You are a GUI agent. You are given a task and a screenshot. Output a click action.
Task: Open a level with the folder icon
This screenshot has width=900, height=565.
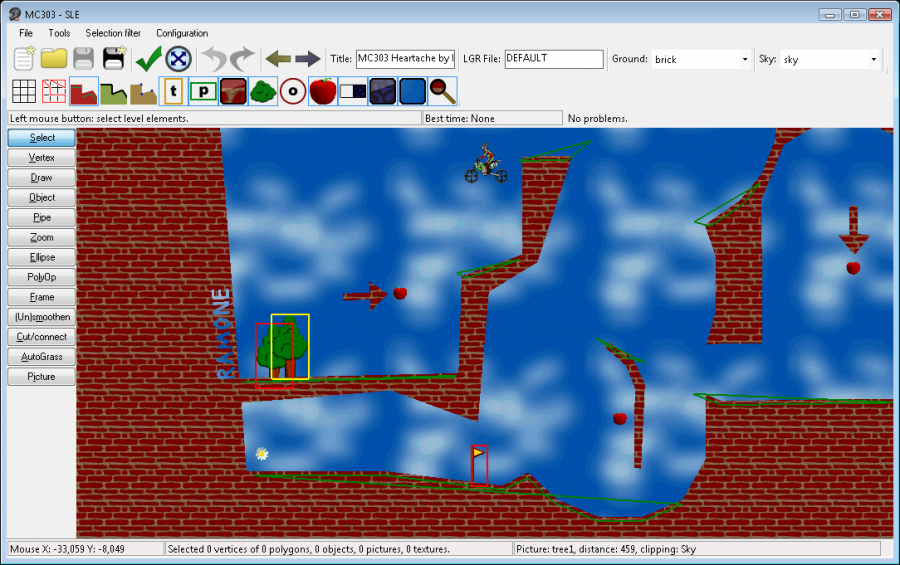click(53, 59)
